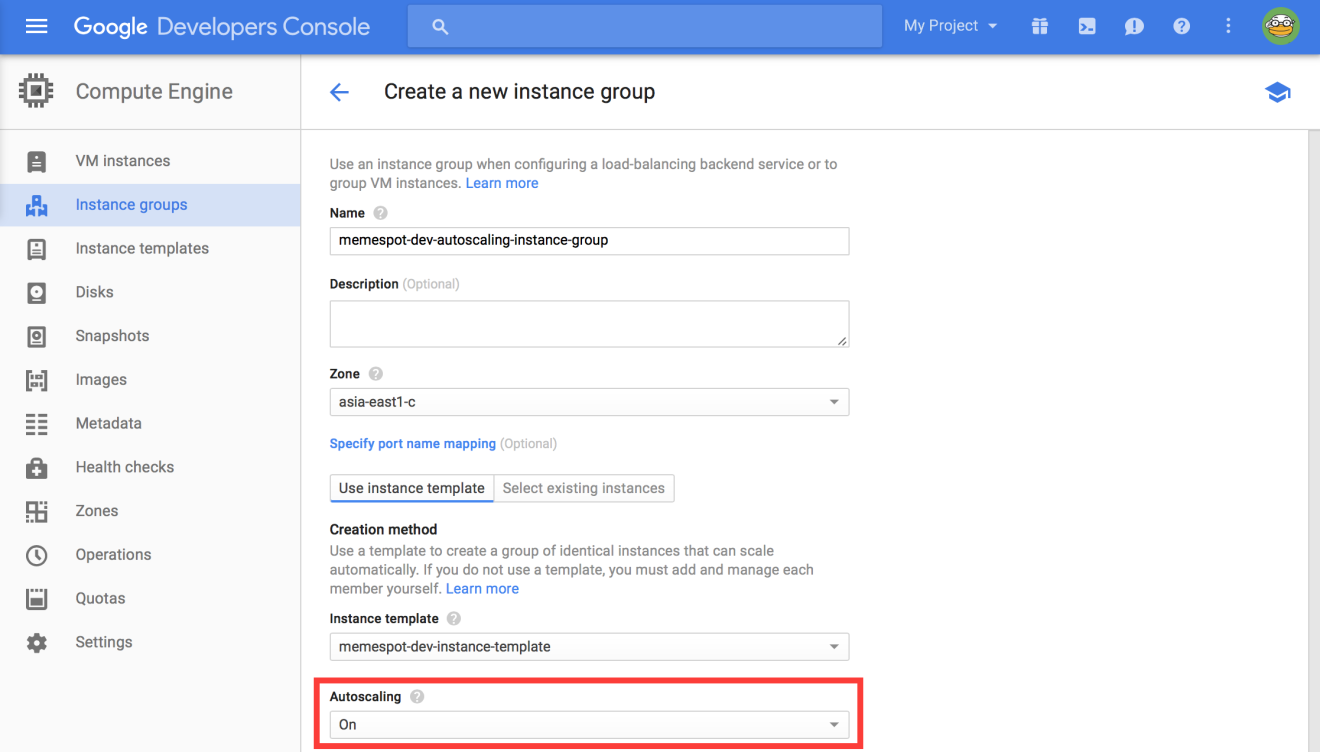This screenshot has height=752, width=1320.
Task: Open Compute Engine Settings gear
Action: [104, 641]
